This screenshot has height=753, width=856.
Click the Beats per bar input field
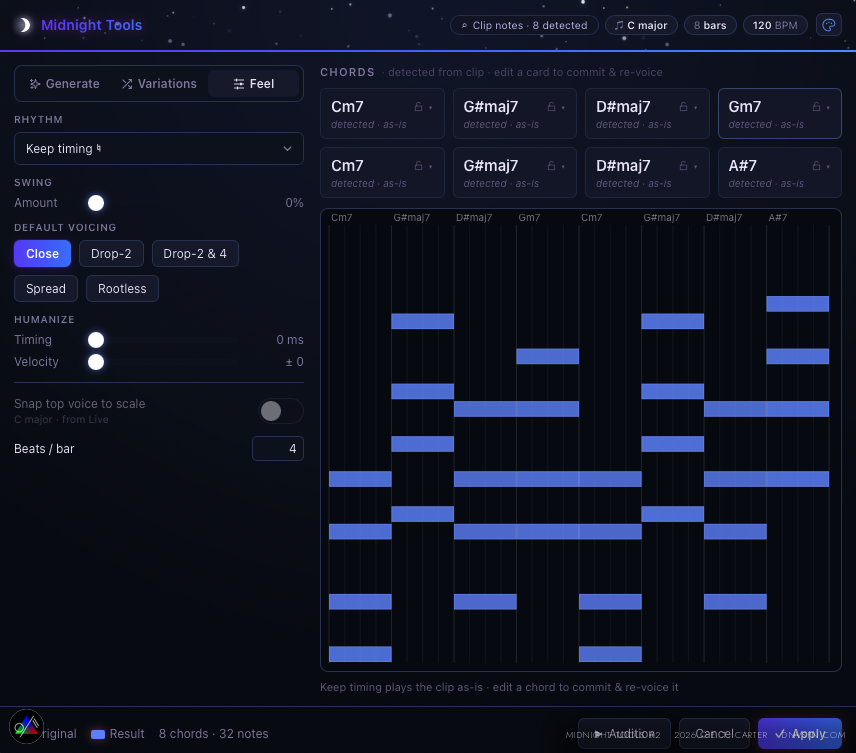(x=278, y=449)
